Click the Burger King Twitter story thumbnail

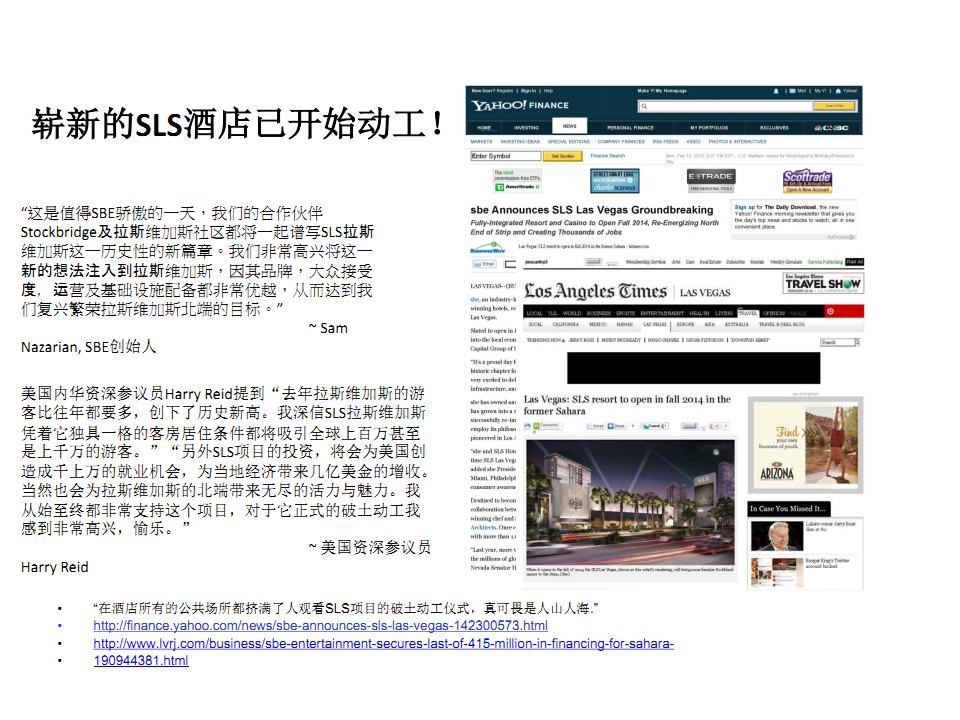777,572
